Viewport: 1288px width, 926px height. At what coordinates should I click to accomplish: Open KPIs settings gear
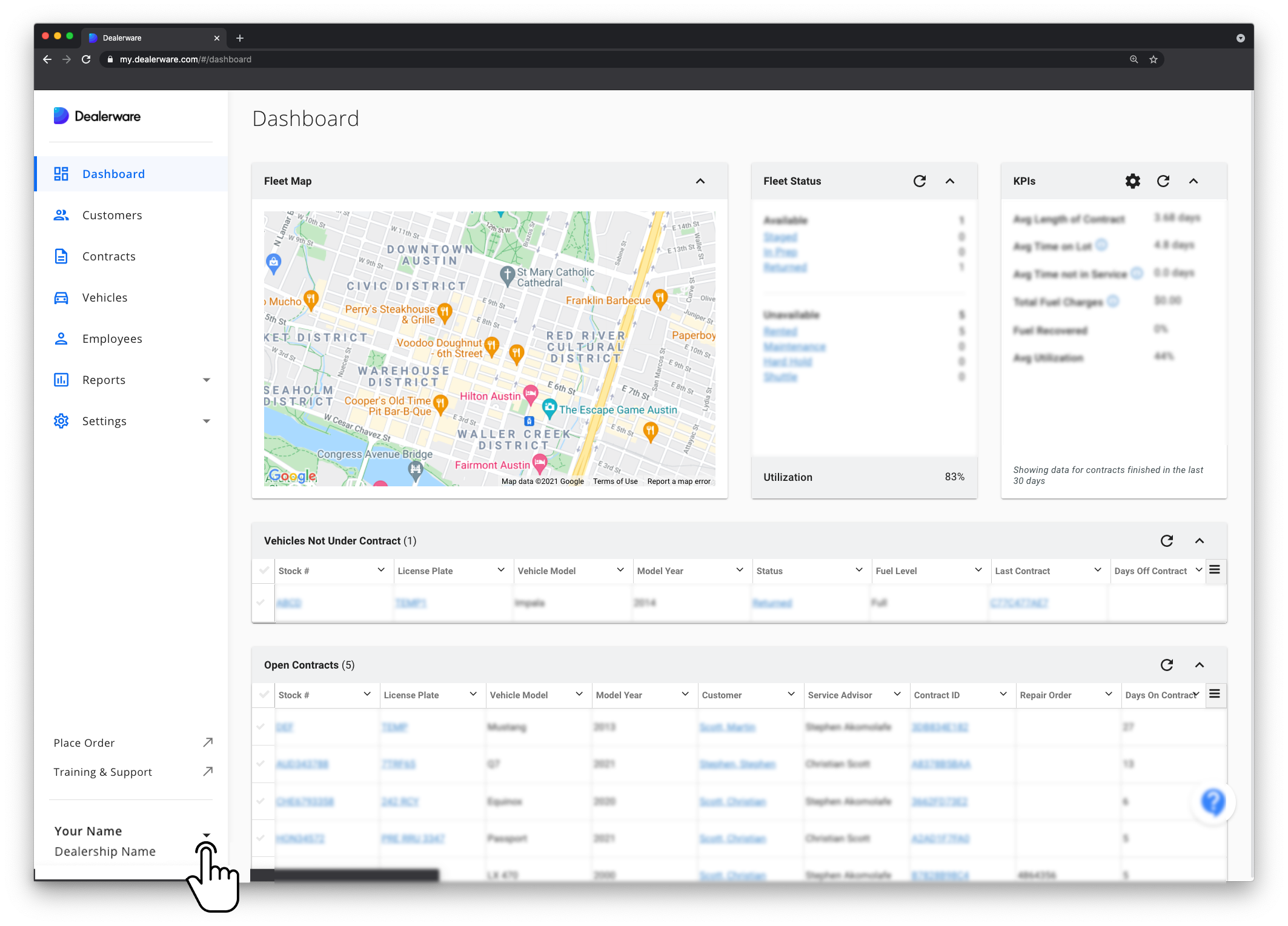pos(1133,181)
